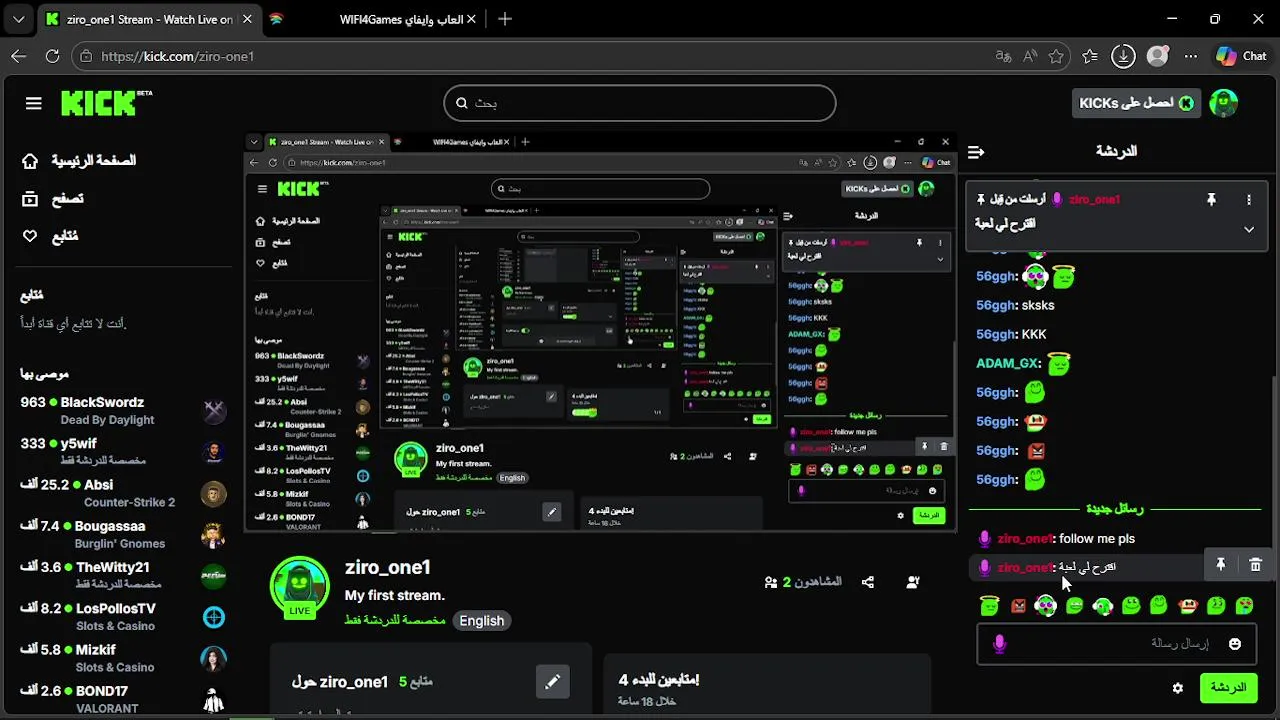Click the 56ggh: KKK chat message

(1011, 334)
